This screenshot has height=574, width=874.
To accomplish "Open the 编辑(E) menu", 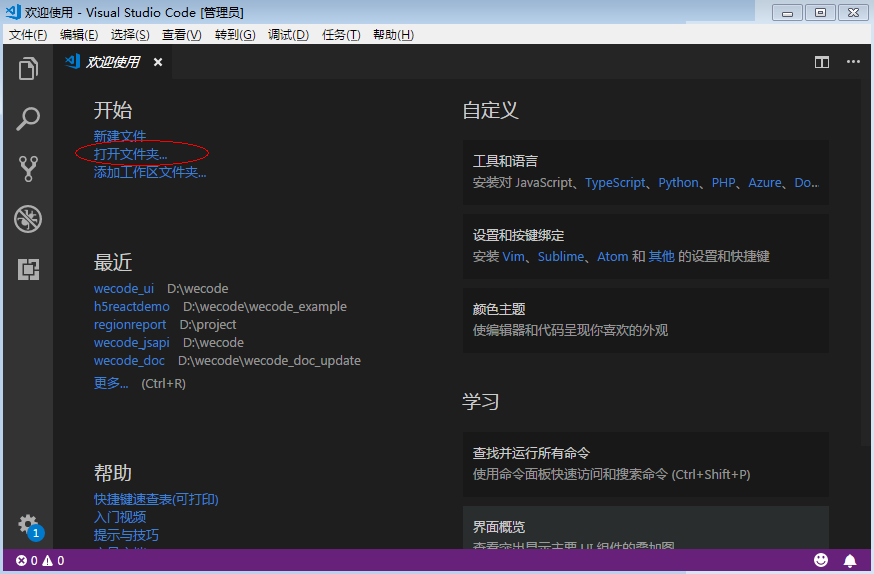I will [x=79, y=35].
